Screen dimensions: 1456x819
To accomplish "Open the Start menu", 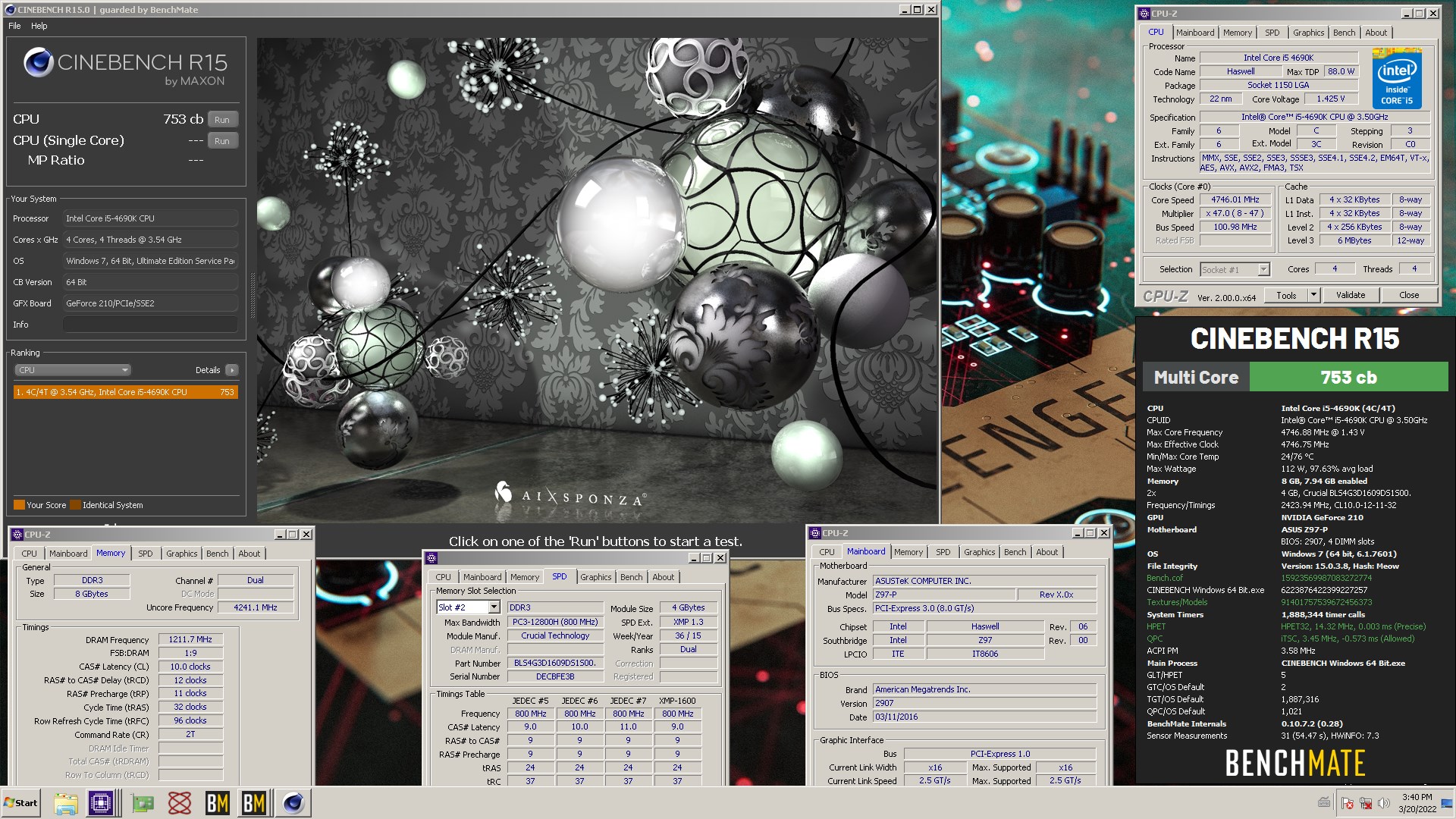I will pyautogui.click(x=20, y=803).
